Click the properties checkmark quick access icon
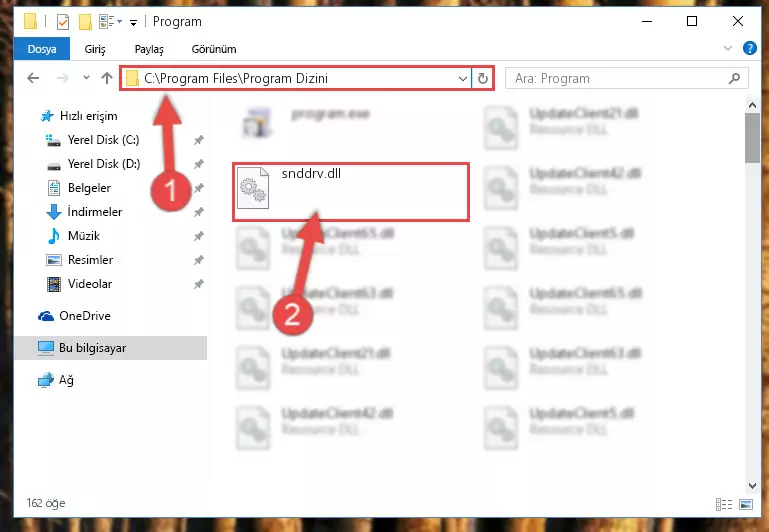 63,22
